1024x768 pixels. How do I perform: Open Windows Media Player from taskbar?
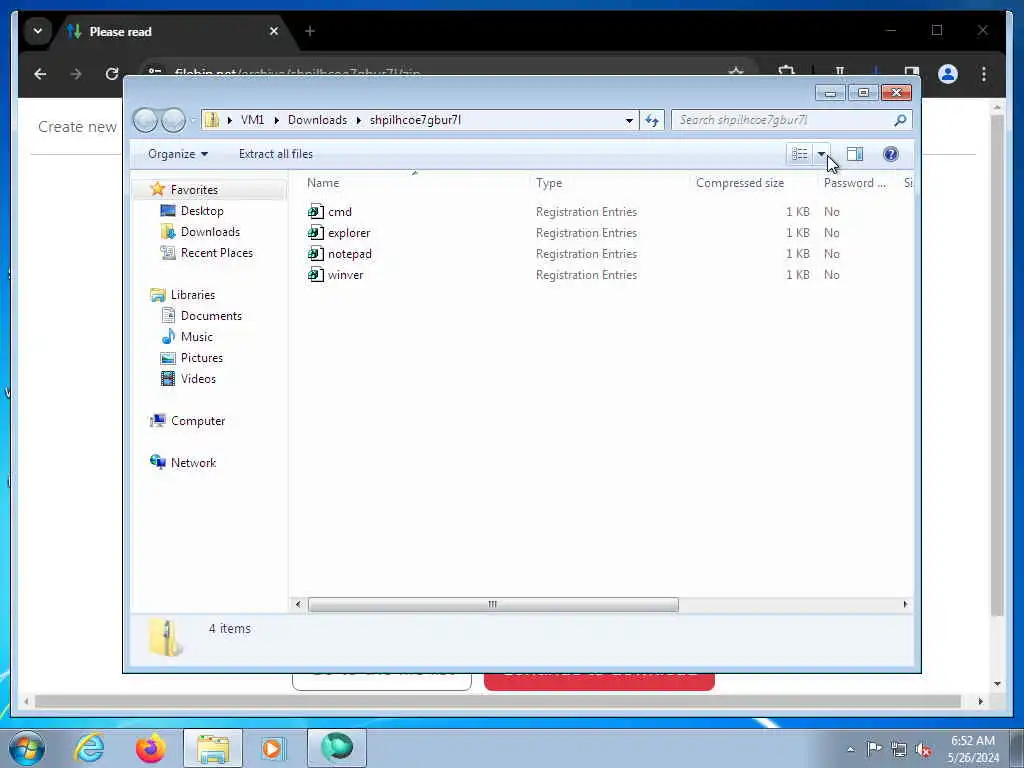point(273,748)
